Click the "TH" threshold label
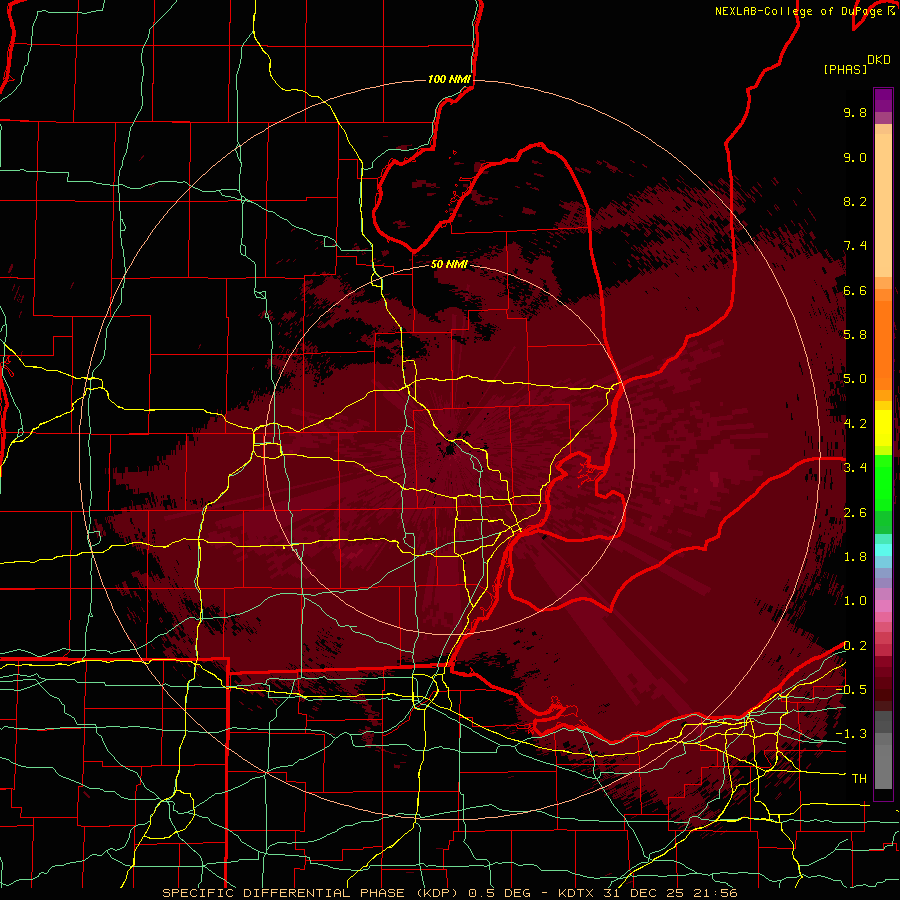 [859, 779]
